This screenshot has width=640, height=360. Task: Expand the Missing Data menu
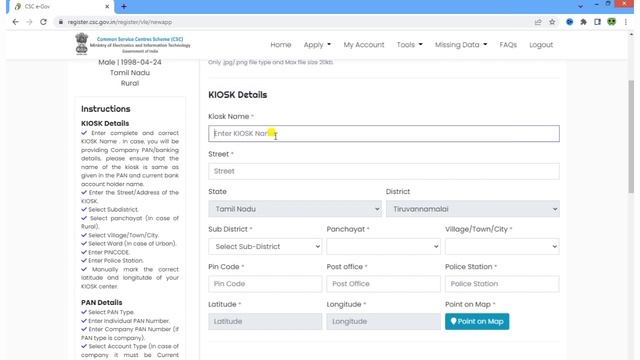tap(461, 45)
